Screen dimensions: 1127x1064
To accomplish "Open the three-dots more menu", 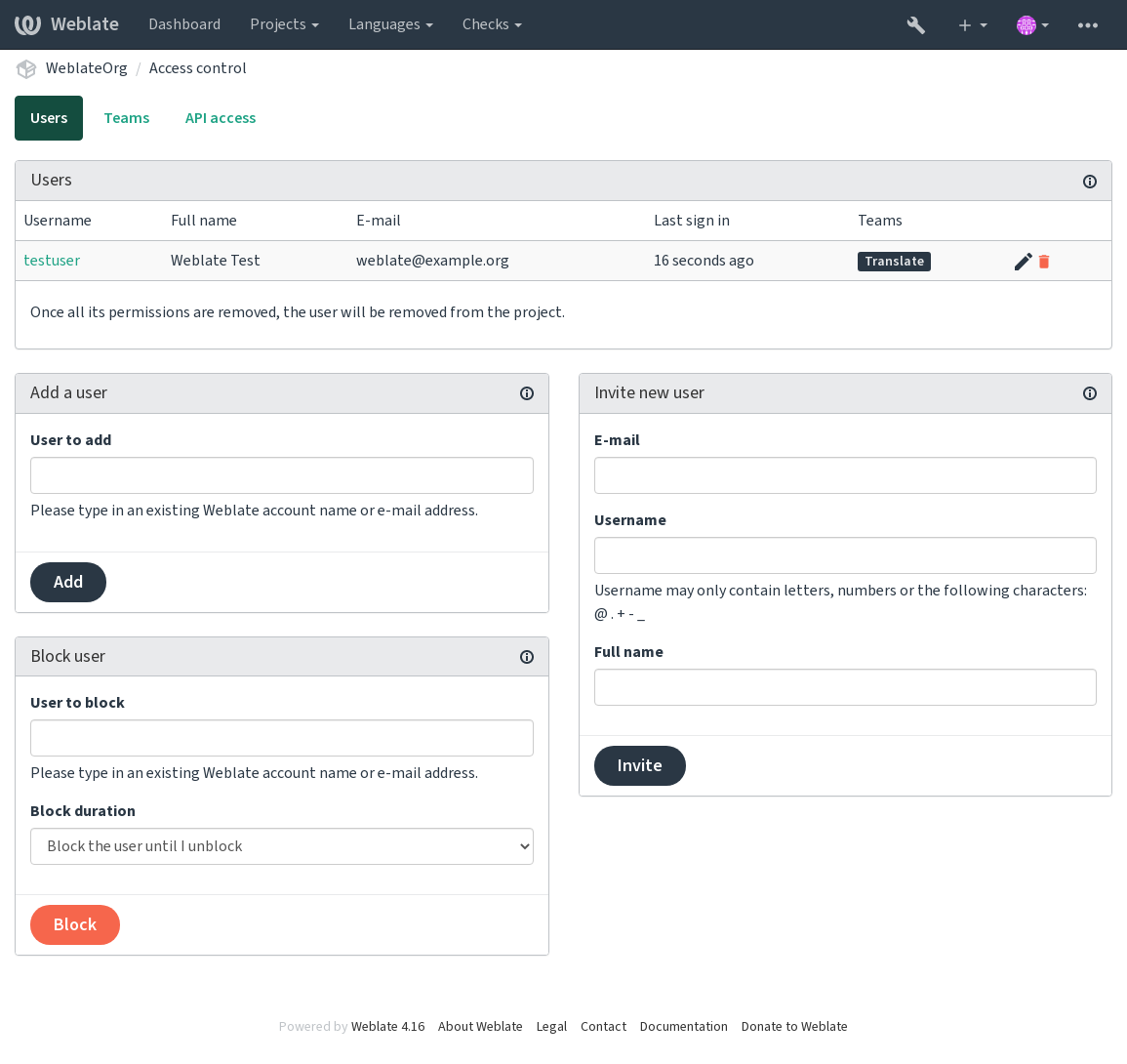I will (x=1087, y=25).
